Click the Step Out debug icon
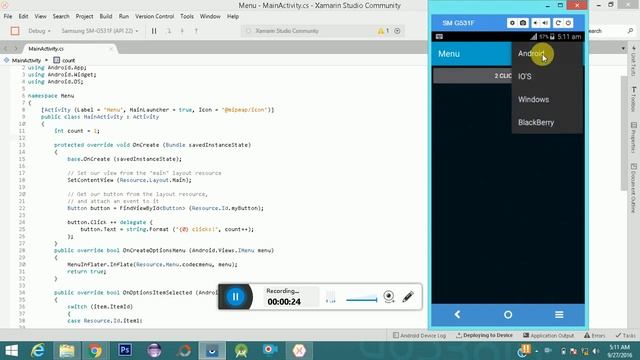Image resolution: width=640 pixels, height=360 pixels. click(x=196, y=31)
